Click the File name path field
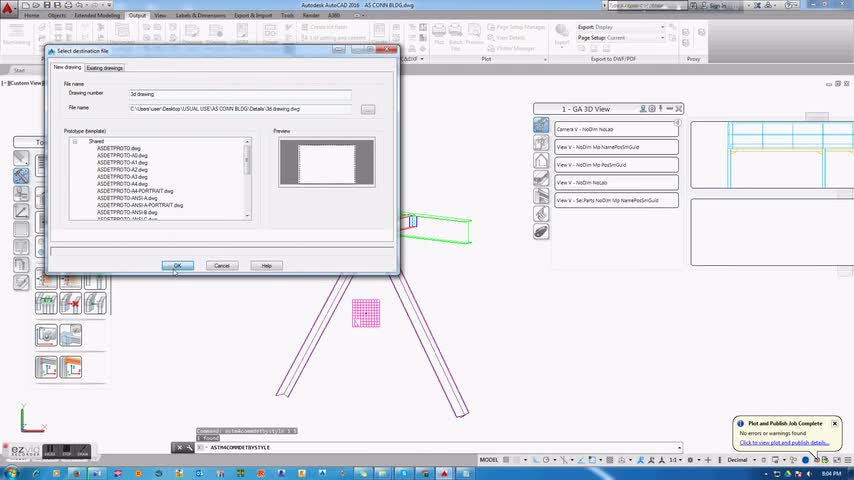The width and height of the screenshot is (854, 480). click(x=240, y=109)
